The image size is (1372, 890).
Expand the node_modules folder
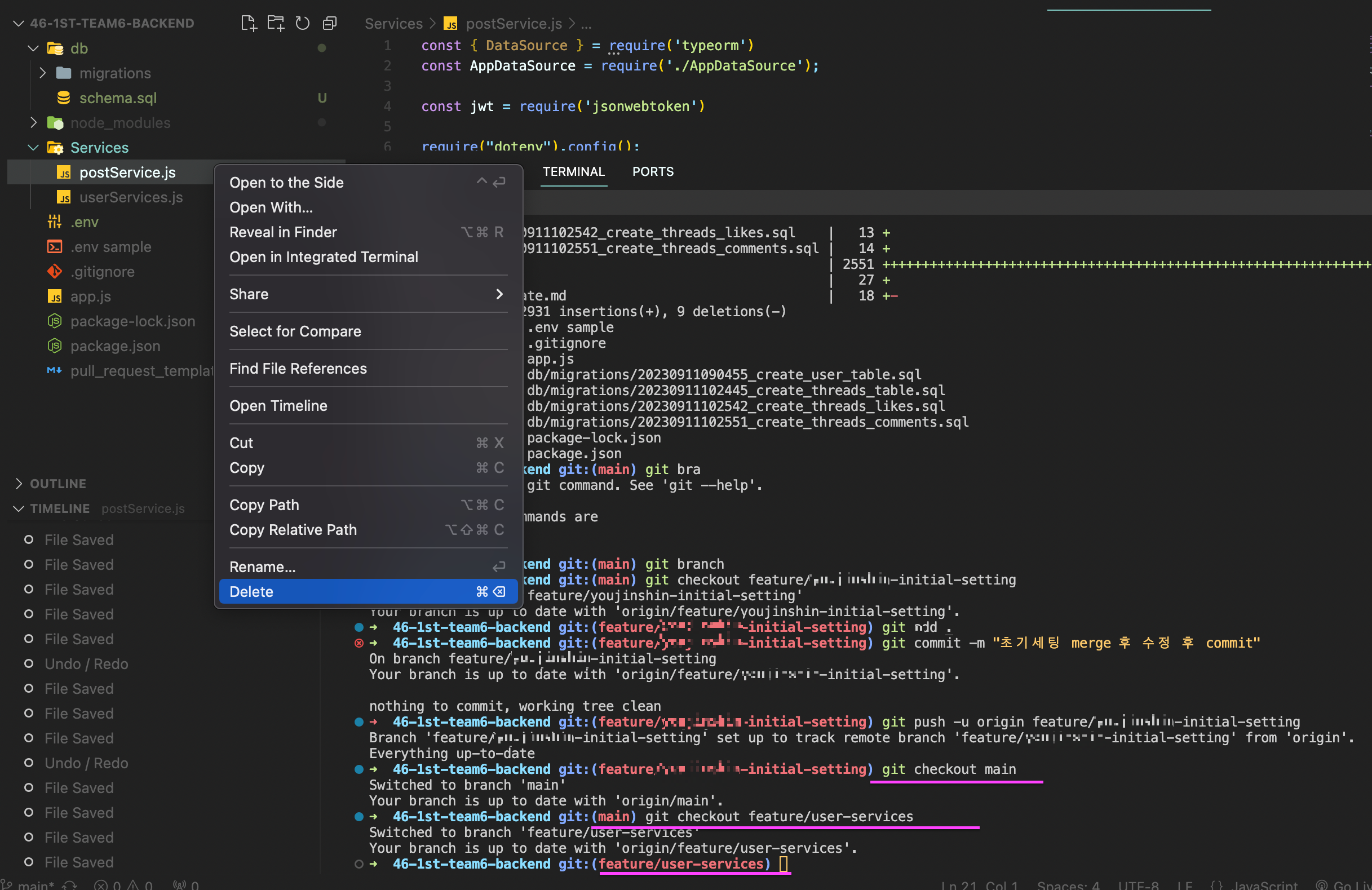pos(33,123)
